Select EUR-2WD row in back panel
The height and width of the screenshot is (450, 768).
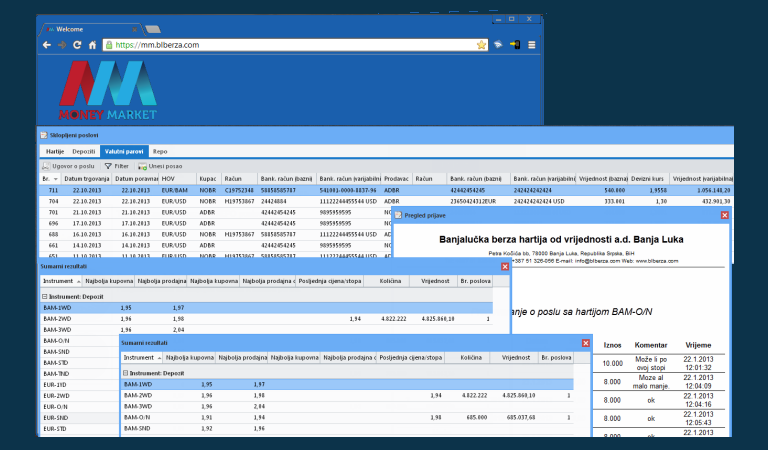point(80,396)
